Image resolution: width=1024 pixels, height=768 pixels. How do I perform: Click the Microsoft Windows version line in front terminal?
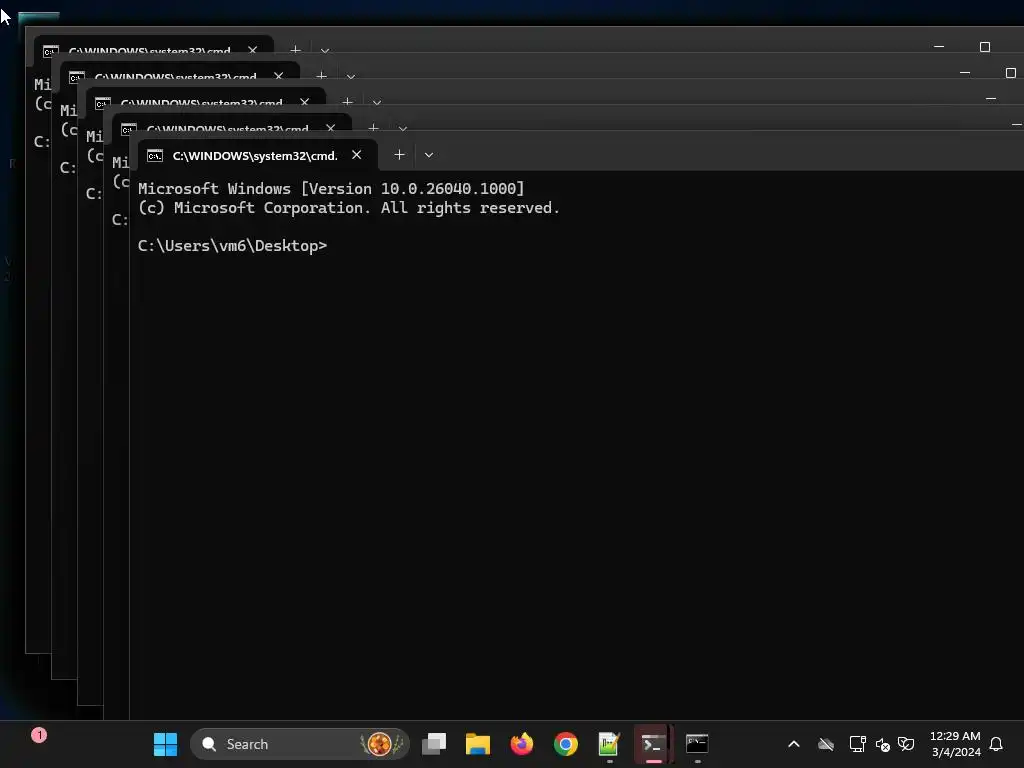(331, 189)
